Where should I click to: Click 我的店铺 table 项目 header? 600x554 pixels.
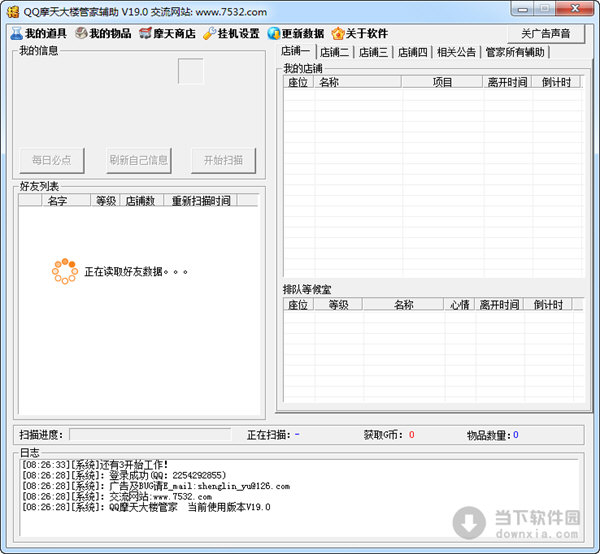click(442, 82)
